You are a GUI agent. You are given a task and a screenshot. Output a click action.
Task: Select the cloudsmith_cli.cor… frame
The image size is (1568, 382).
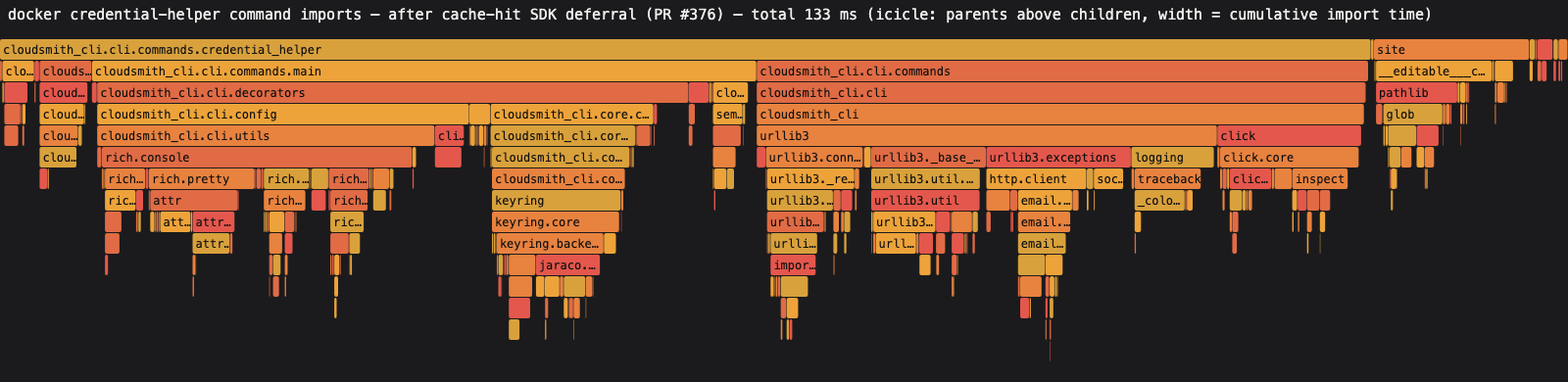coord(563,136)
